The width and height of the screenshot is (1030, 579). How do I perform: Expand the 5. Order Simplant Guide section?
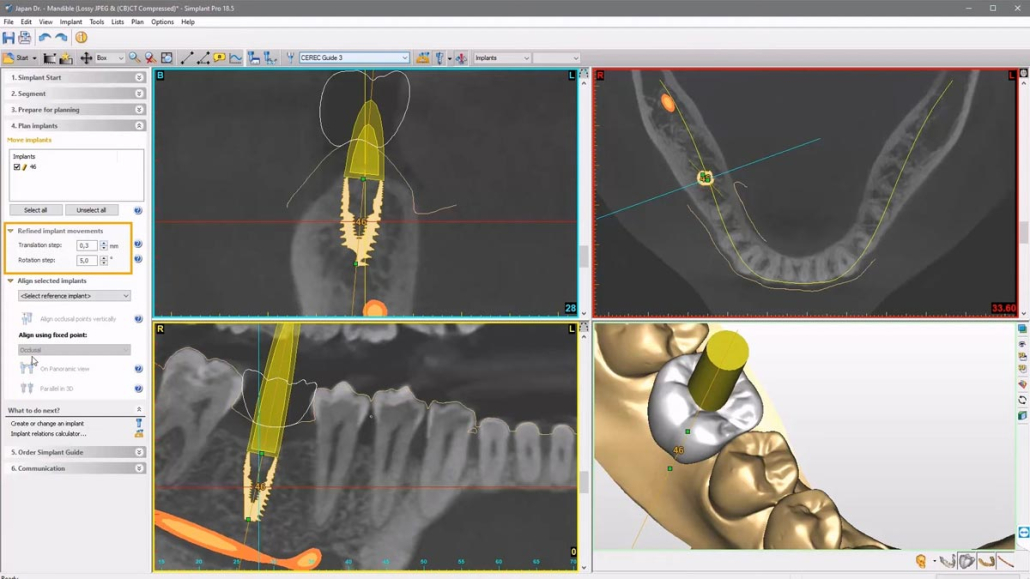click(x=139, y=452)
